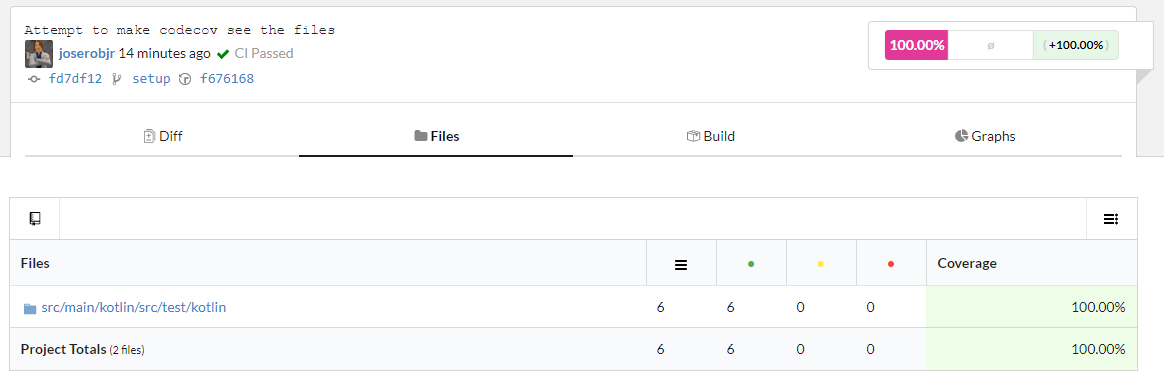Open the setup branch link
1164x384 pixels.
pyautogui.click(x=151, y=79)
